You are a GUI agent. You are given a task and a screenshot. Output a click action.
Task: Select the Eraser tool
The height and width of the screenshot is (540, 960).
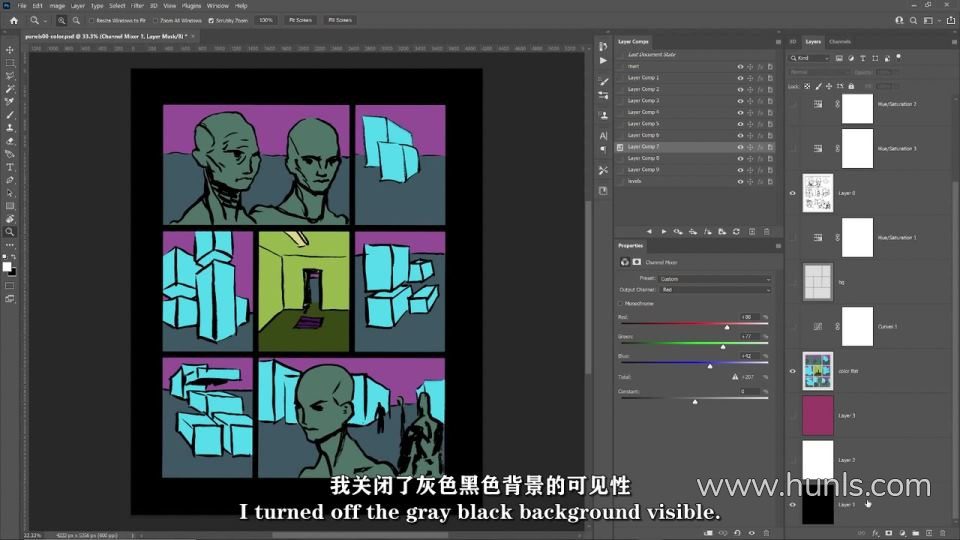[x=10, y=141]
